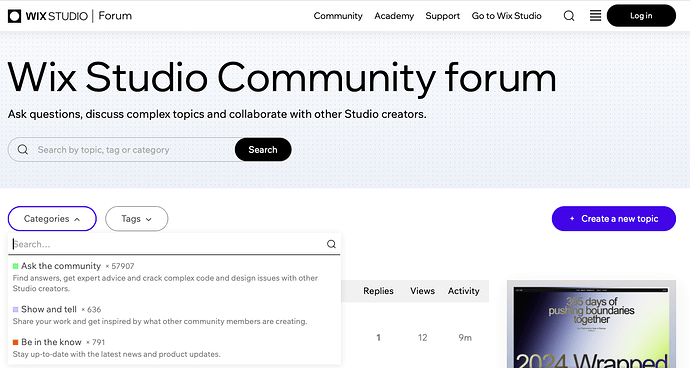Click the Wix Studio logo icon
Screen dimensions: 690x368
pyautogui.click(x=15, y=16)
